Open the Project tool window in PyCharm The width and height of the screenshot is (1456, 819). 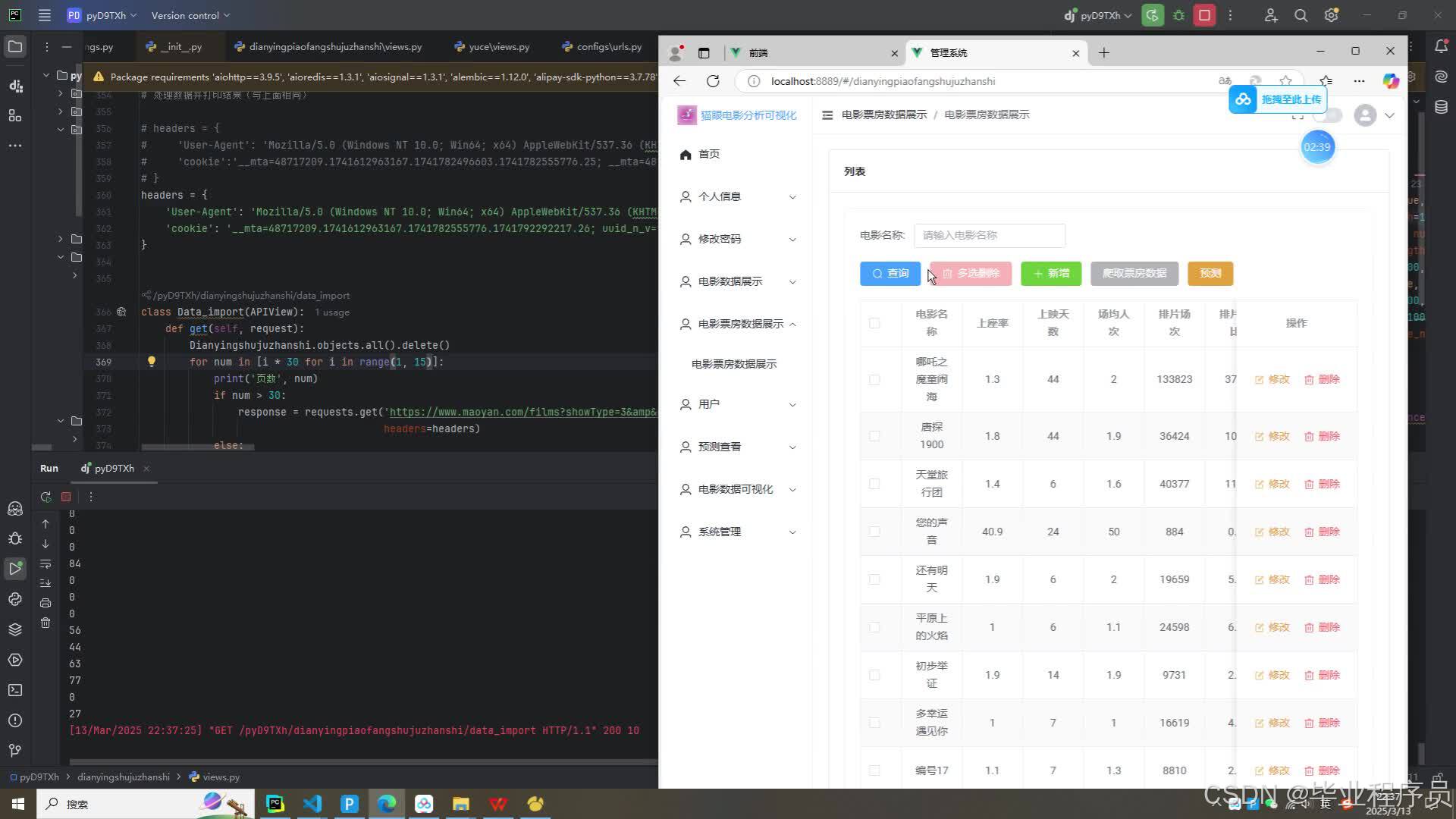point(15,46)
